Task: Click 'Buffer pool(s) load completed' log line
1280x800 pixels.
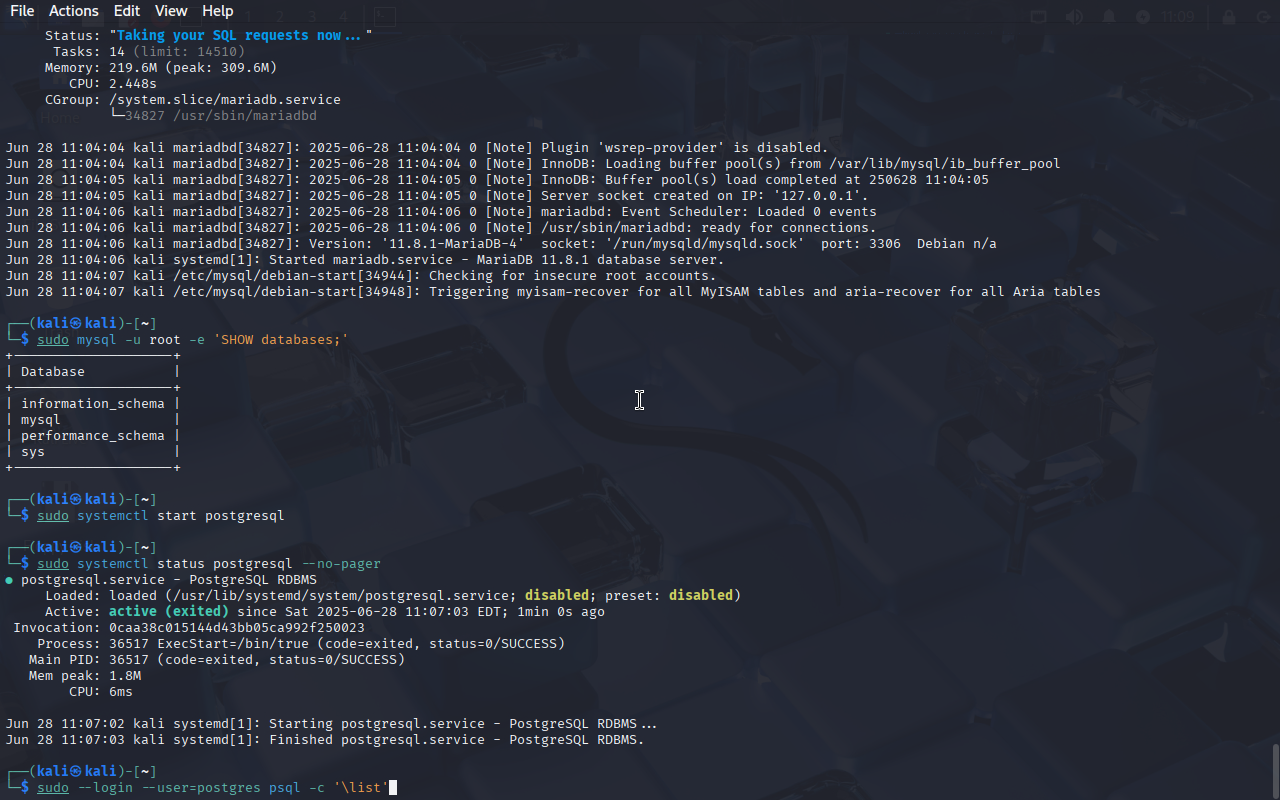Action: (497, 180)
